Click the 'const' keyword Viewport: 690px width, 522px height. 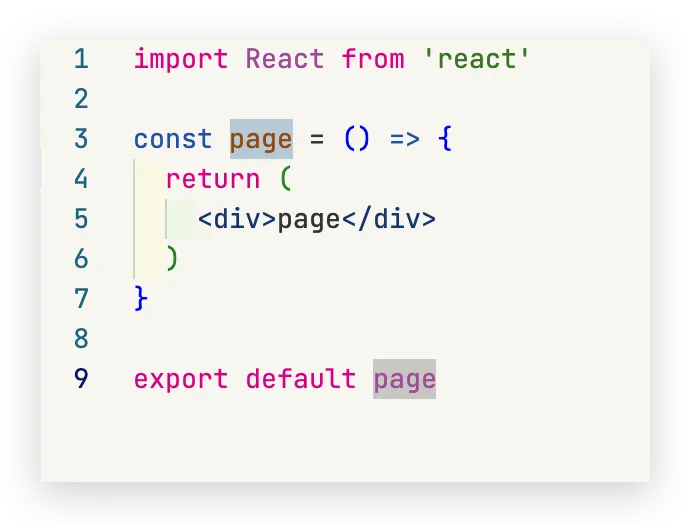click(173, 139)
